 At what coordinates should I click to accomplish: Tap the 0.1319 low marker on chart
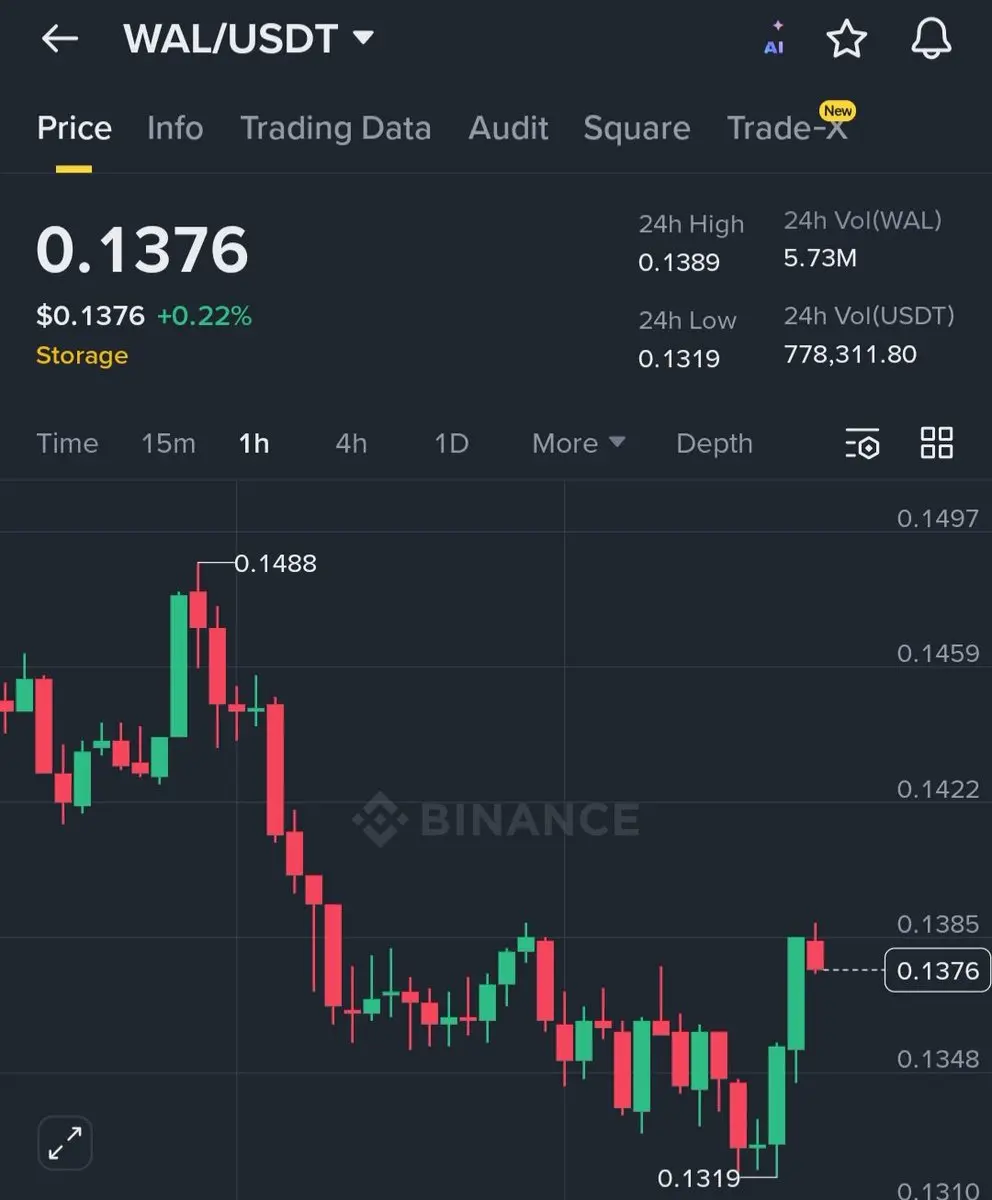699,1178
